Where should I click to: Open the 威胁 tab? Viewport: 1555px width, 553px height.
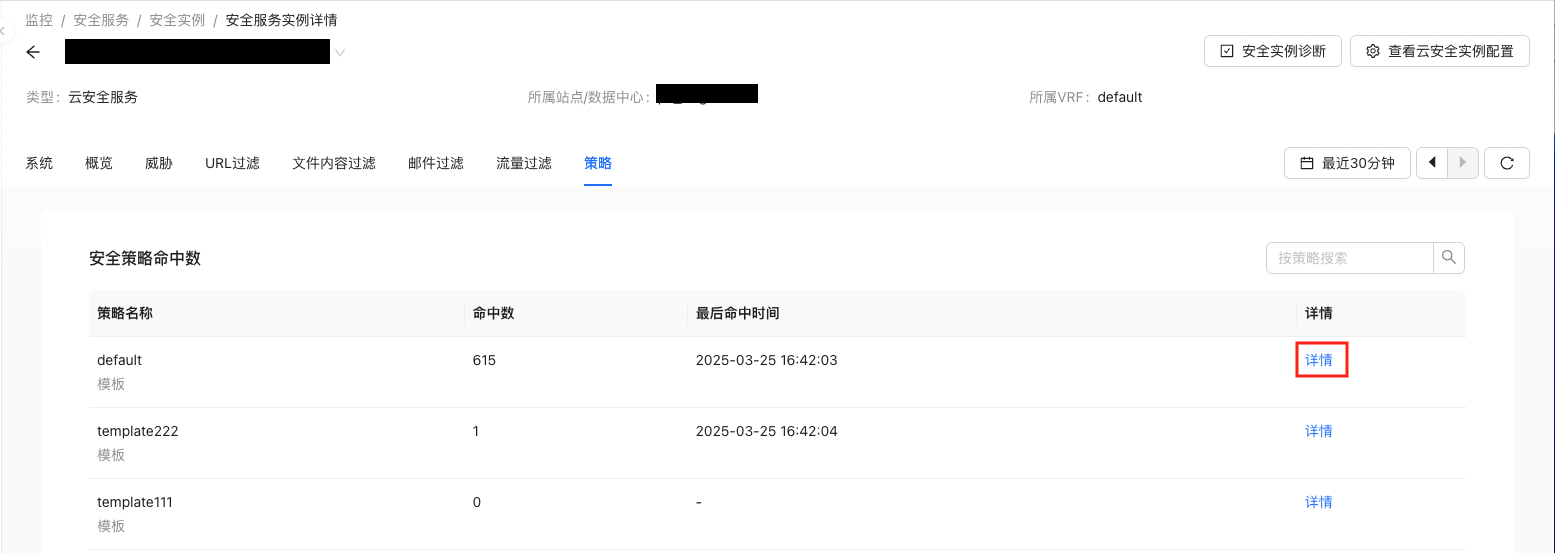(x=159, y=163)
